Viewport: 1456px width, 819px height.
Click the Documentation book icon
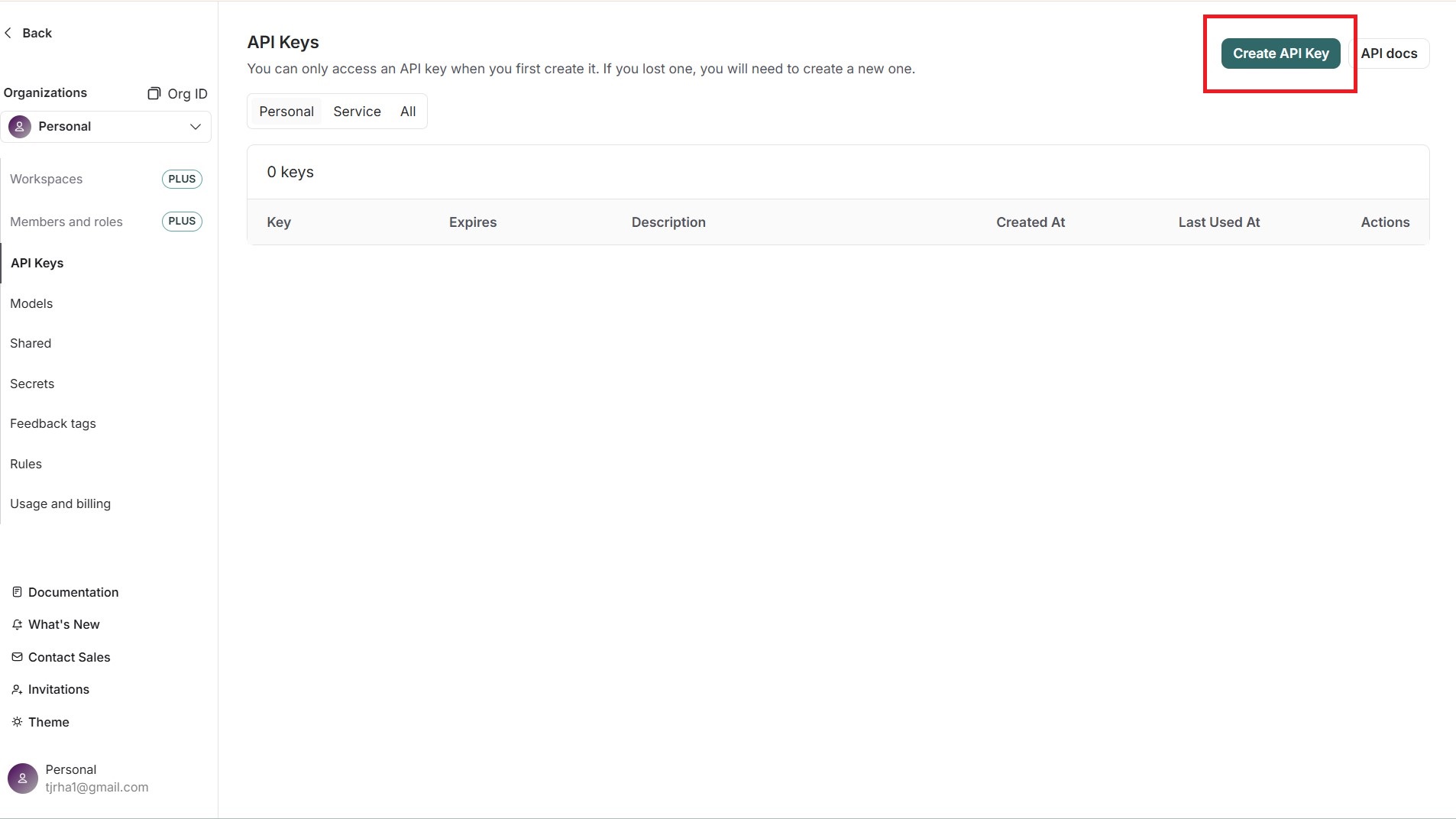pos(17,592)
